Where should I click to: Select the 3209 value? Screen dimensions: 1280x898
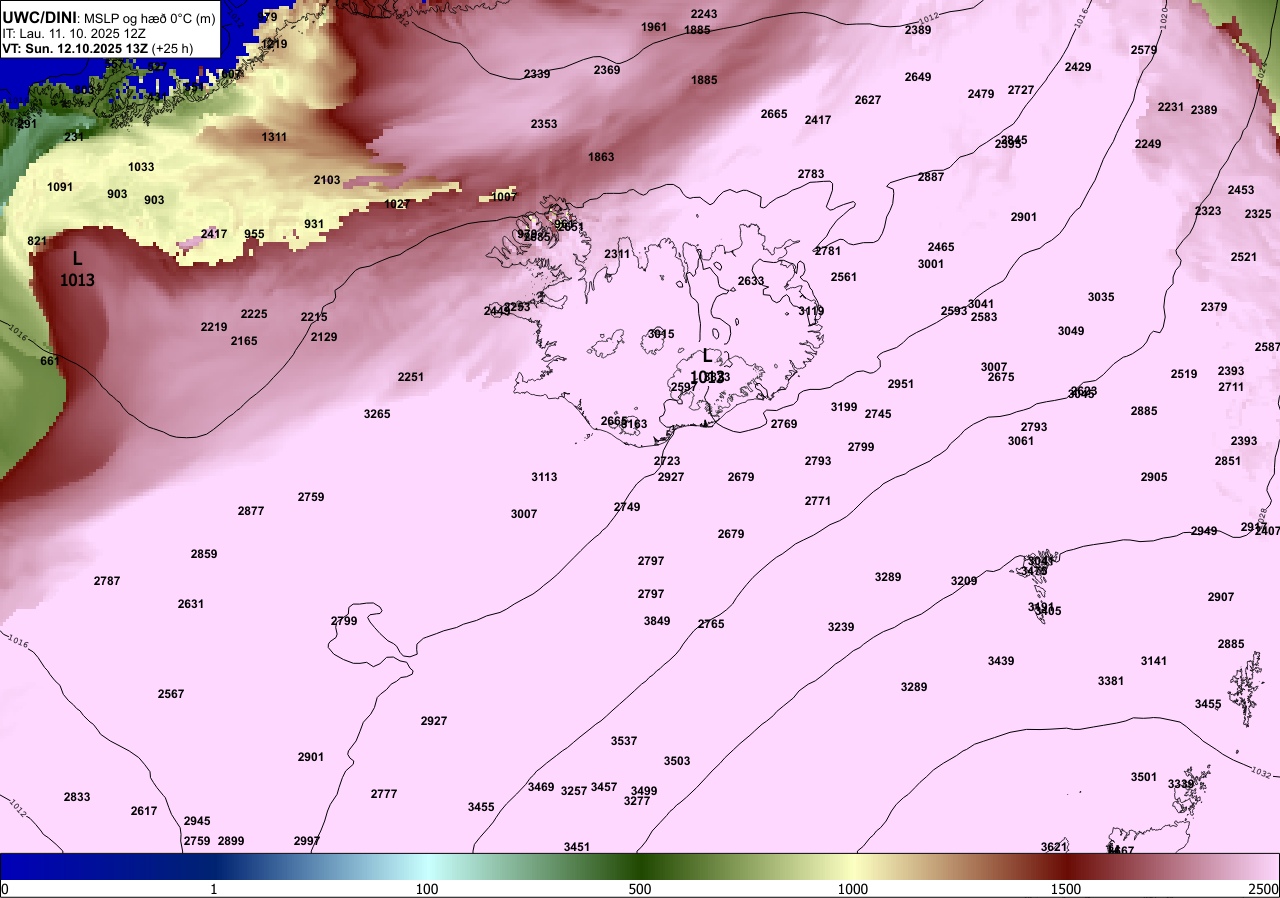point(964,581)
